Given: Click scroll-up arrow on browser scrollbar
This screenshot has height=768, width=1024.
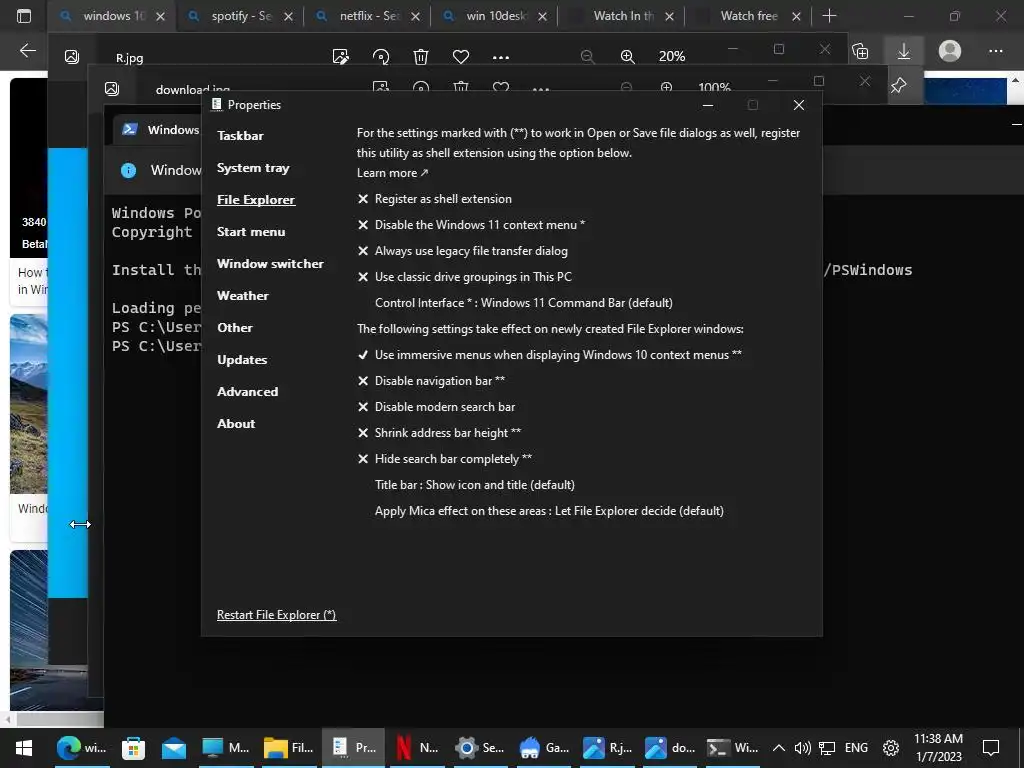Looking at the screenshot, I should click(x=1016, y=81).
